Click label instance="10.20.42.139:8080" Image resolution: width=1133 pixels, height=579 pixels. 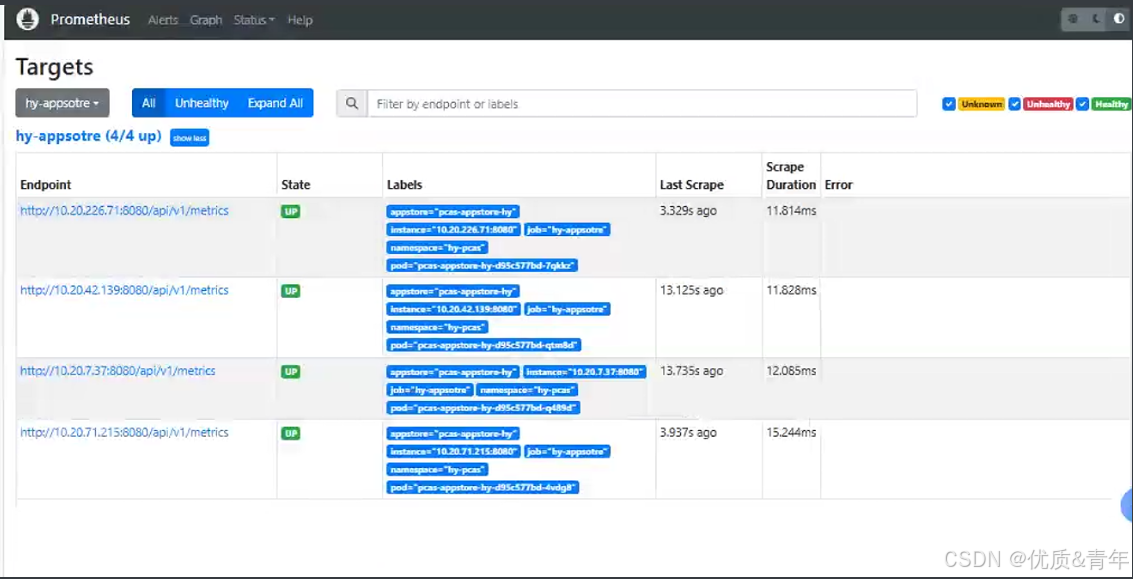pyautogui.click(x=454, y=309)
